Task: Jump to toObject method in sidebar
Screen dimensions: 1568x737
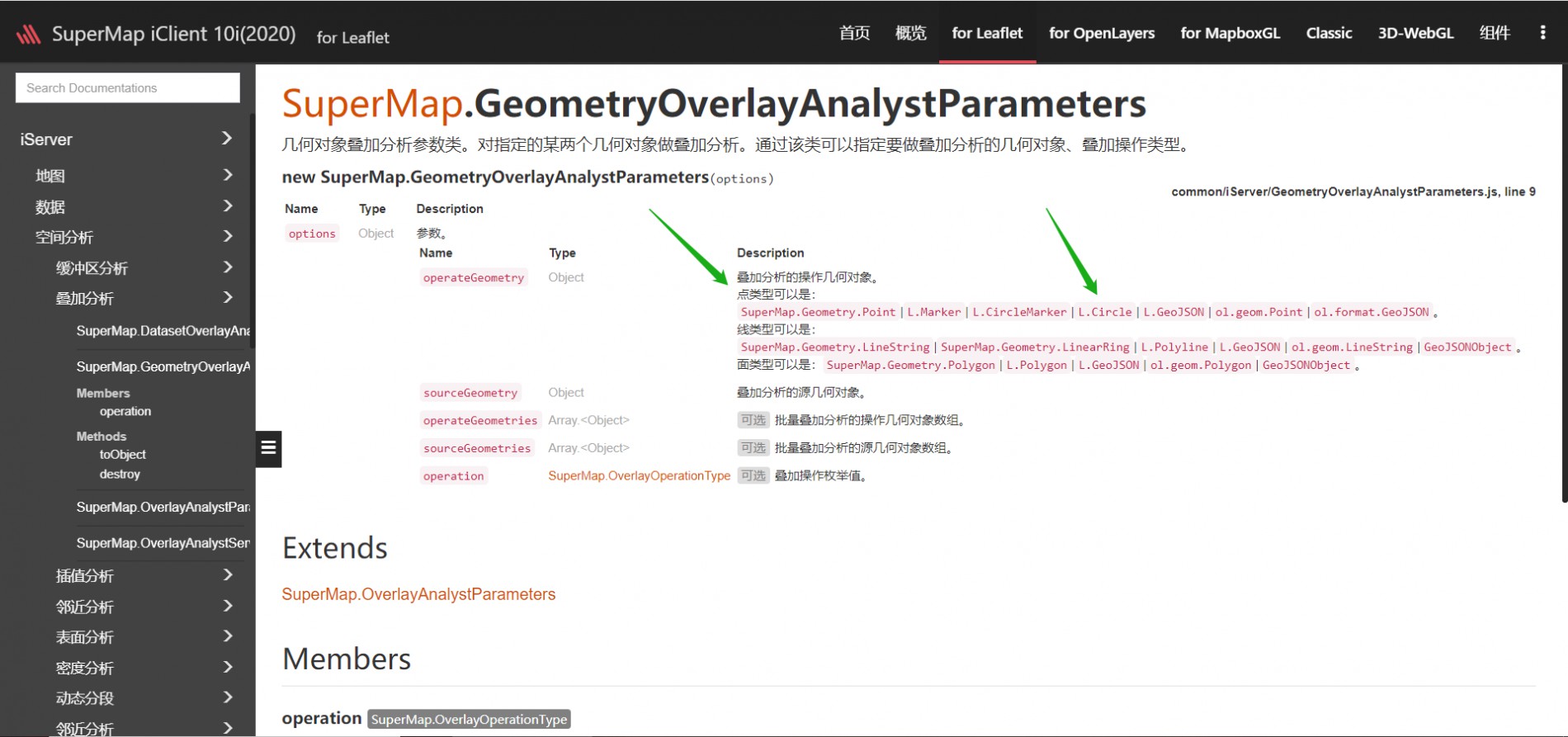Action: pyautogui.click(x=122, y=455)
